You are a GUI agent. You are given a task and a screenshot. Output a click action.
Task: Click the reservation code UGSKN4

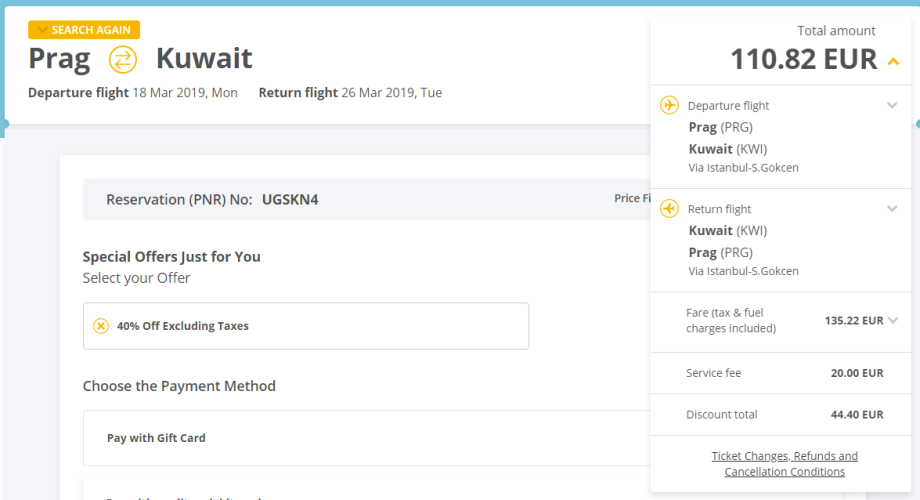(290, 199)
